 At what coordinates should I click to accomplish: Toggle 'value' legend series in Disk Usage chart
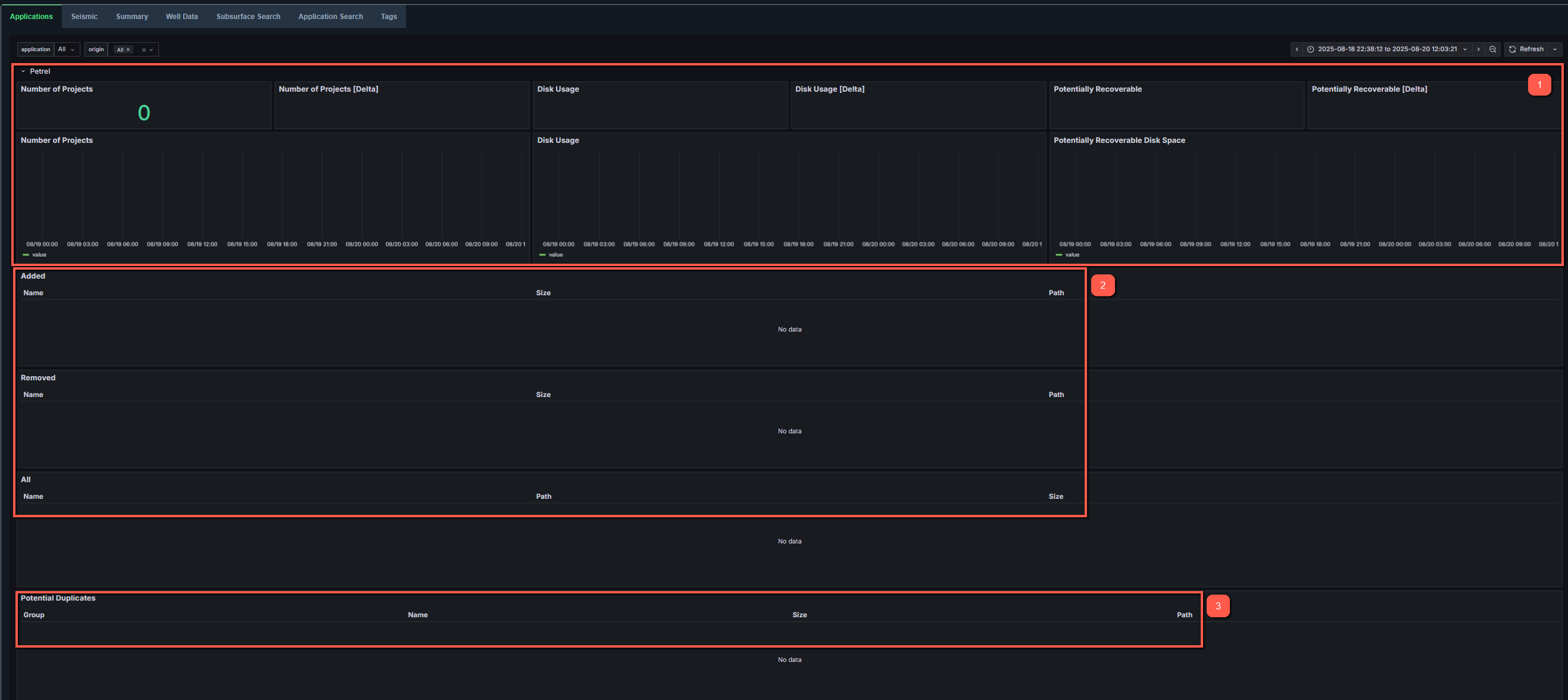pos(555,254)
